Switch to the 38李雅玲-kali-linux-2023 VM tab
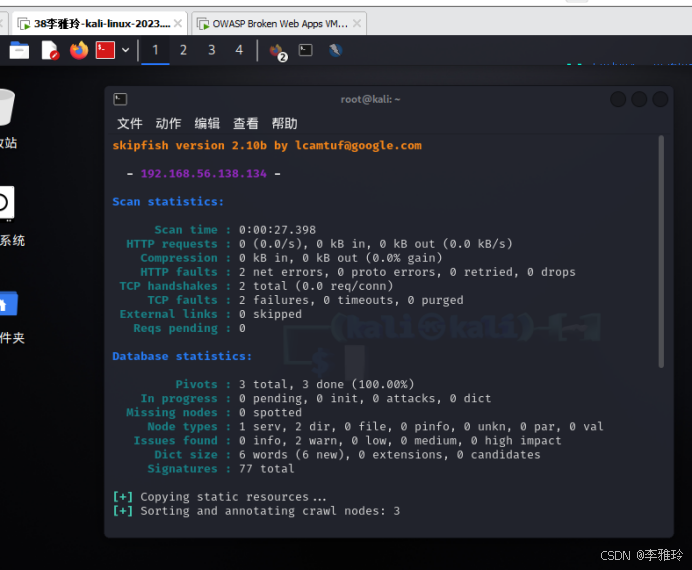This screenshot has height=570, width=692. pyautogui.click(x=100, y=23)
